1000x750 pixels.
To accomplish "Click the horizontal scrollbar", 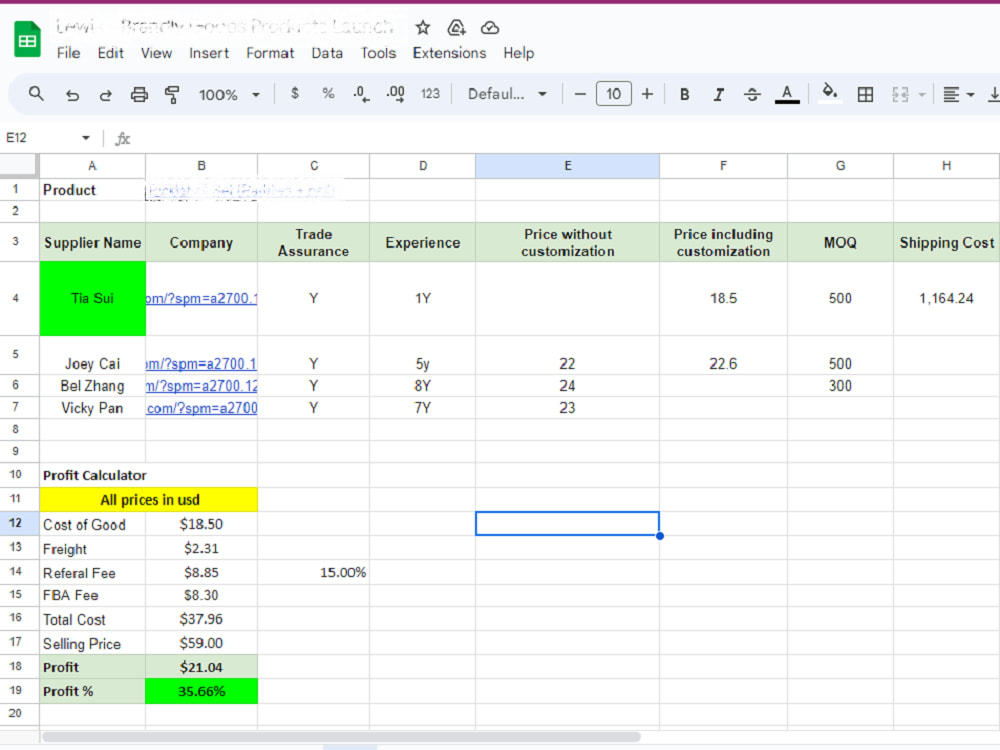I will pos(341,737).
